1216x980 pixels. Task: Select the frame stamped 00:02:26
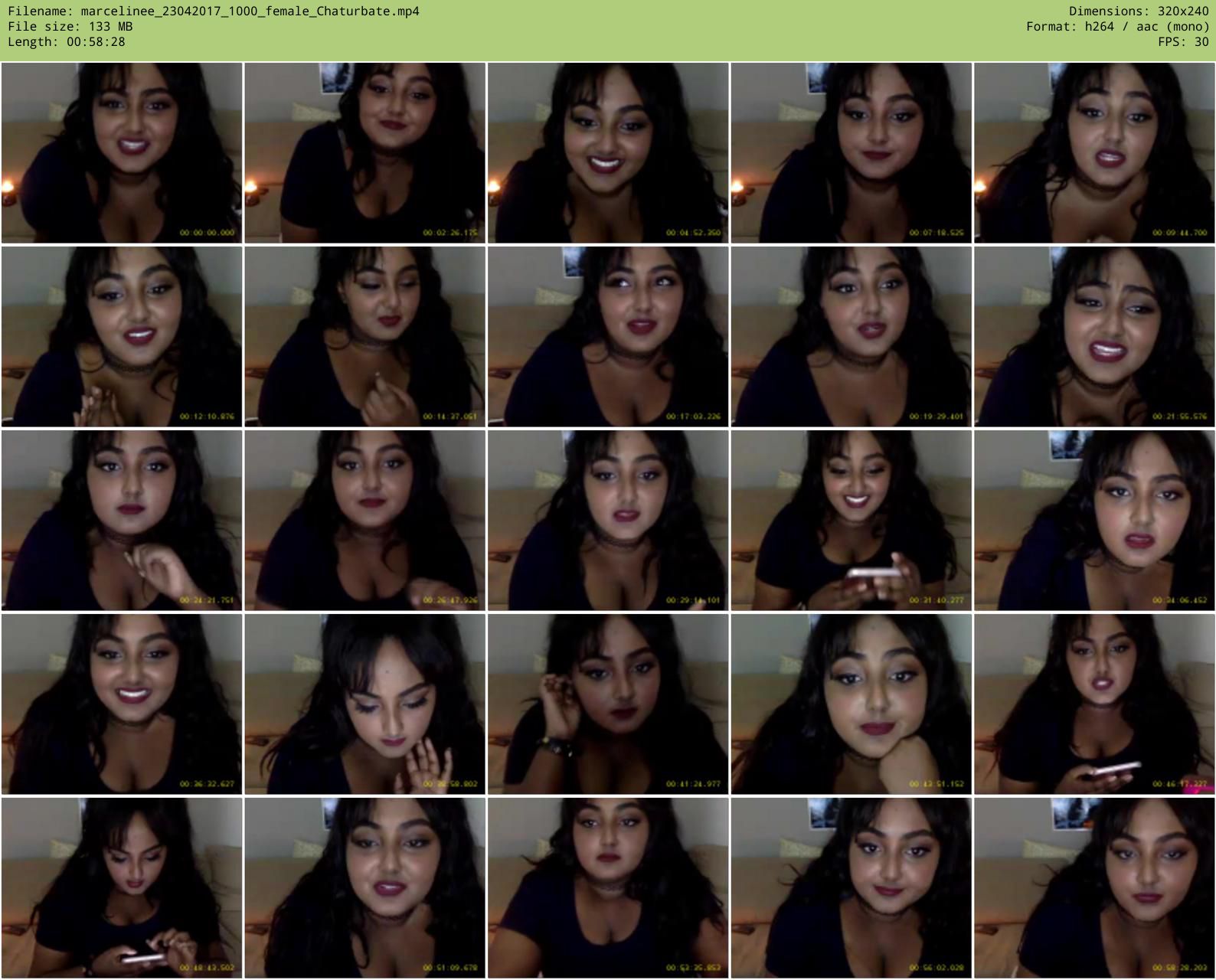click(364, 153)
